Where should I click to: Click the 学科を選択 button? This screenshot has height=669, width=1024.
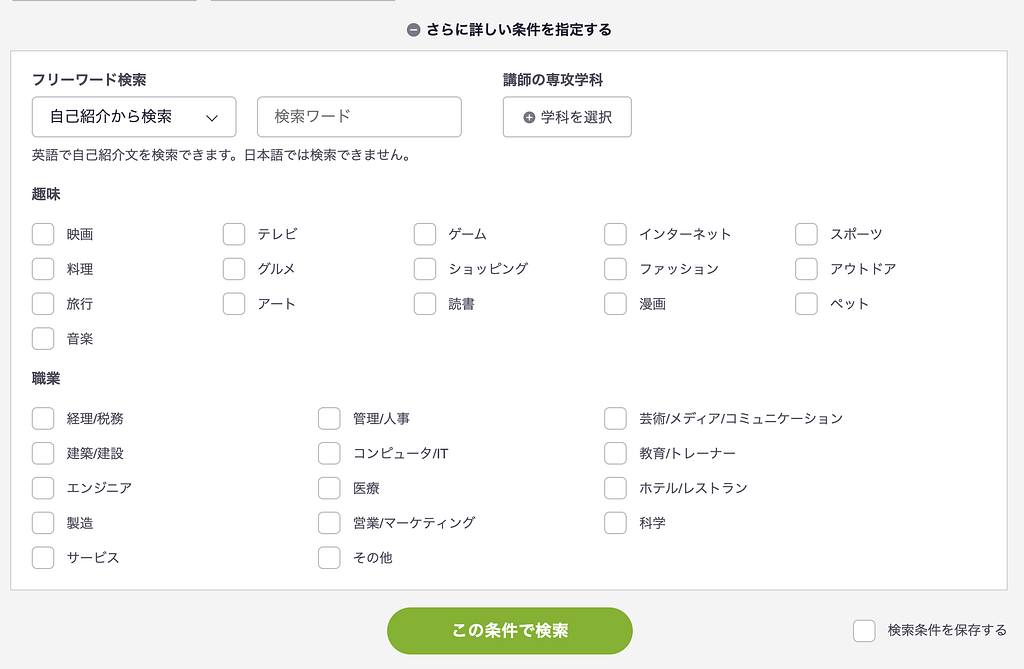pyautogui.click(x=567, y=117)
